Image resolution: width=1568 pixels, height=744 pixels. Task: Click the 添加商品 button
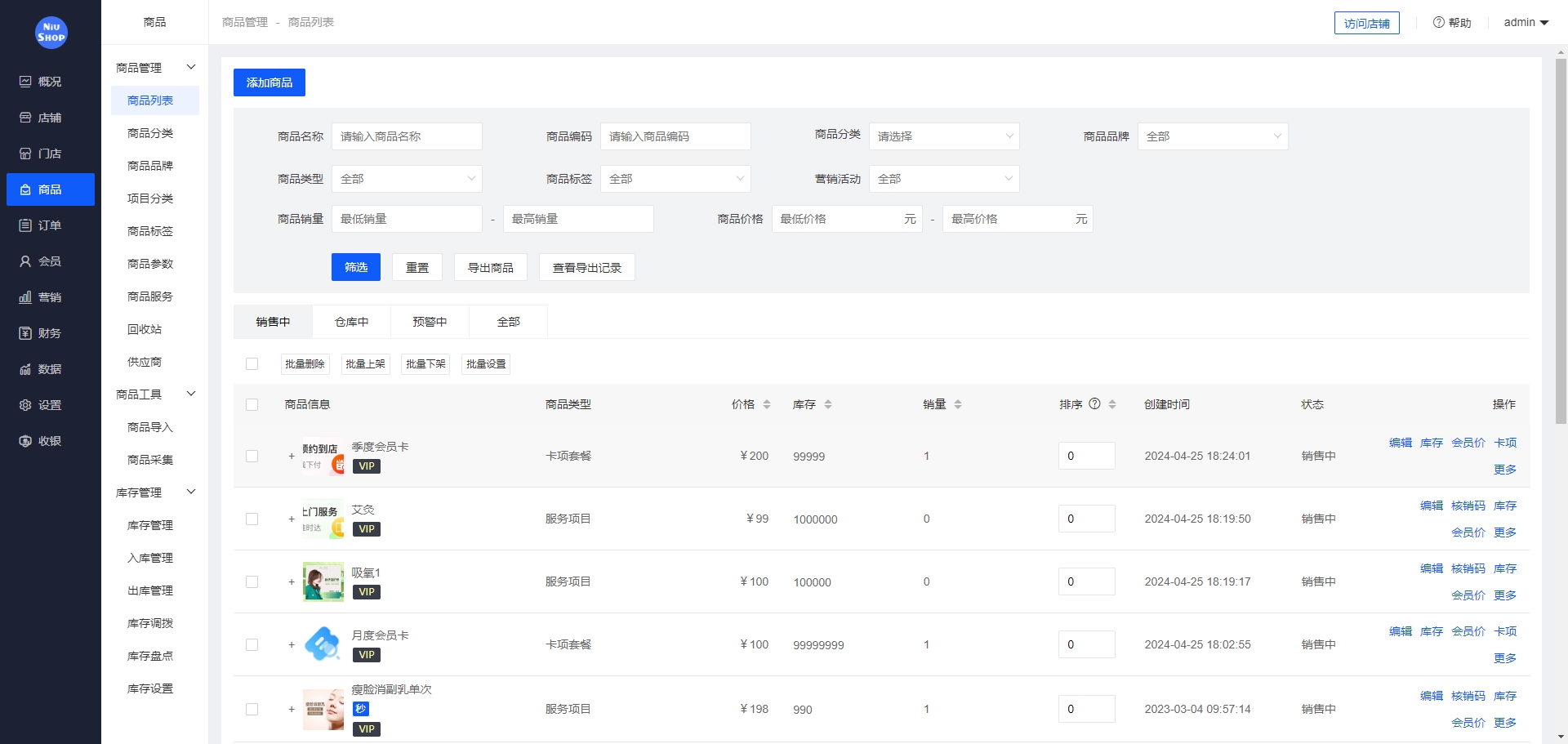(269, 82)
